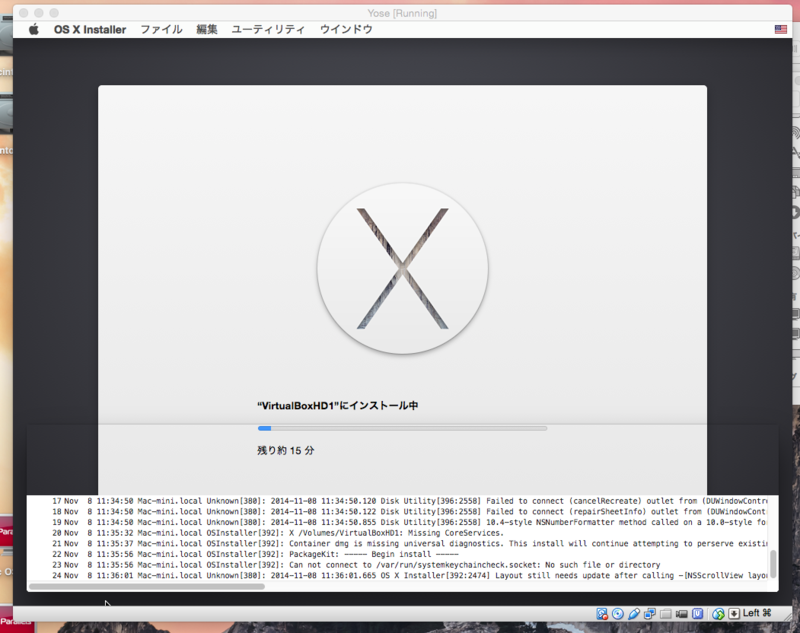
Task: Click the log's horizontal scrollbar thumb
Action: tap(147, 587)
